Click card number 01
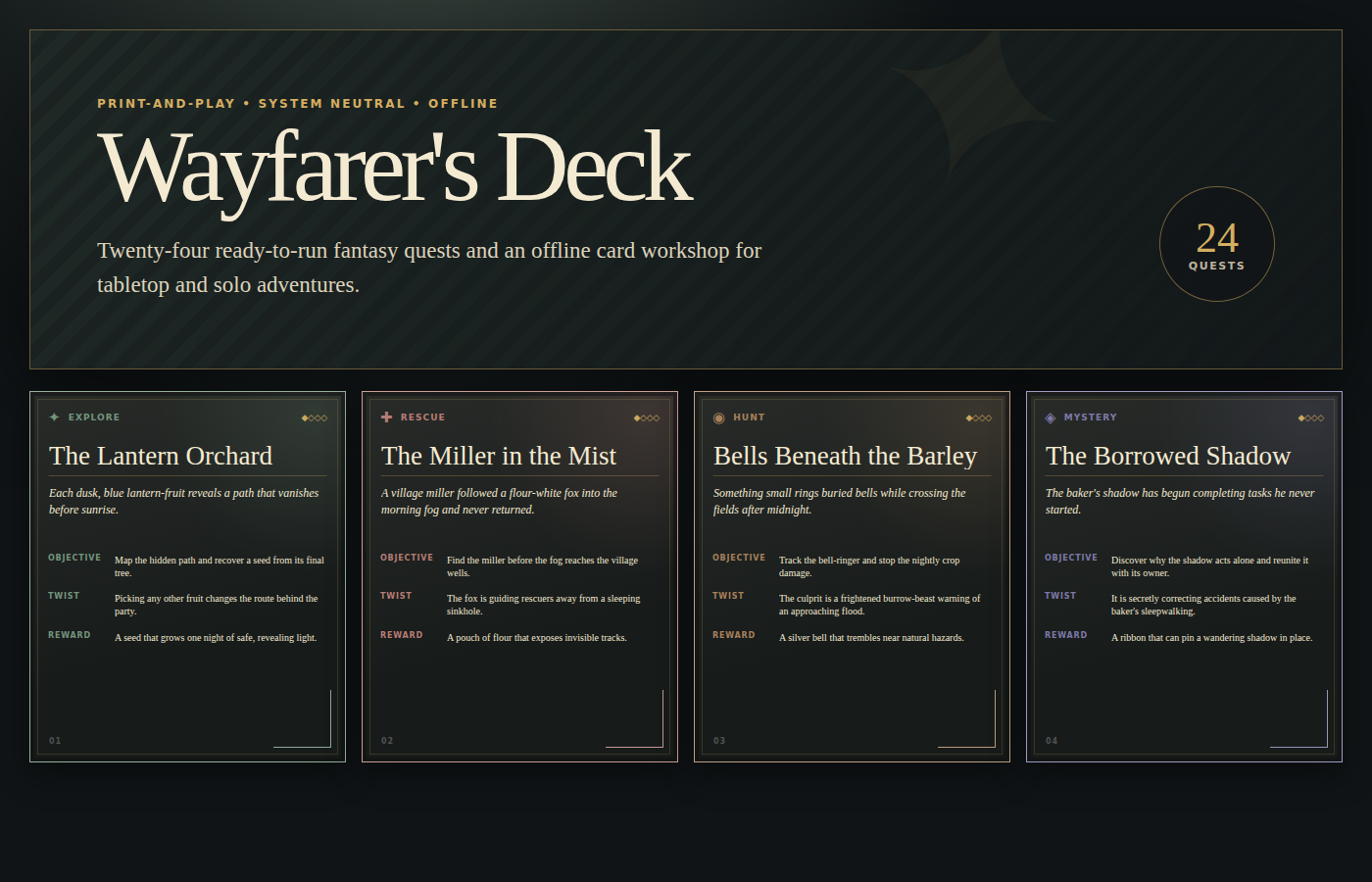Image resolution: width=1372 pixels, height=882 pixels. pos(55,741)
